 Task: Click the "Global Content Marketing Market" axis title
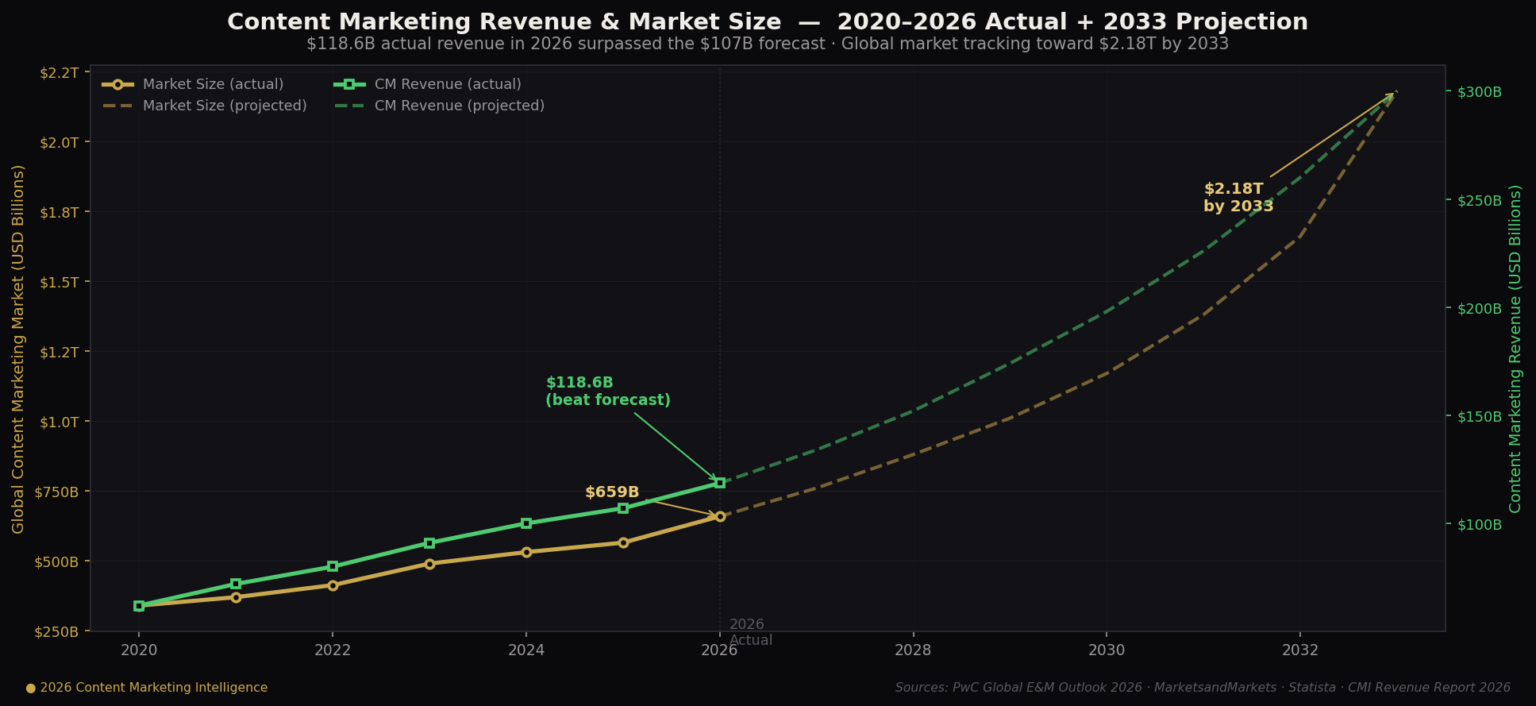18,349
